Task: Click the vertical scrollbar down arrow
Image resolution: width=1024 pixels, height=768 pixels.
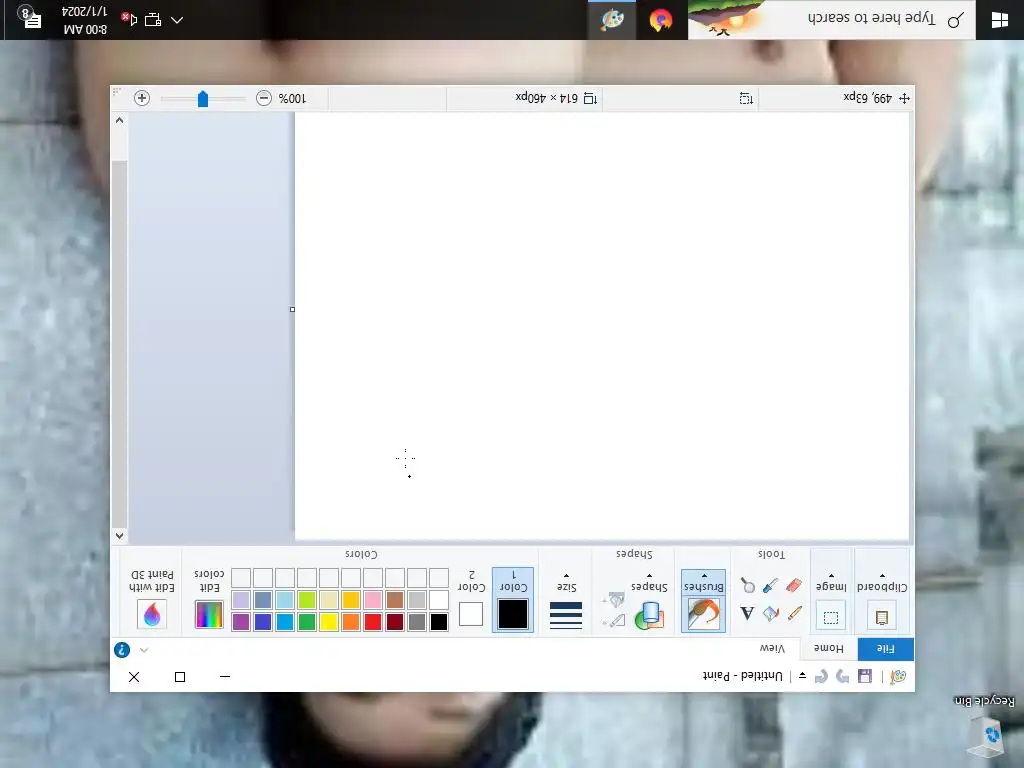Action: tap(119, 120)
